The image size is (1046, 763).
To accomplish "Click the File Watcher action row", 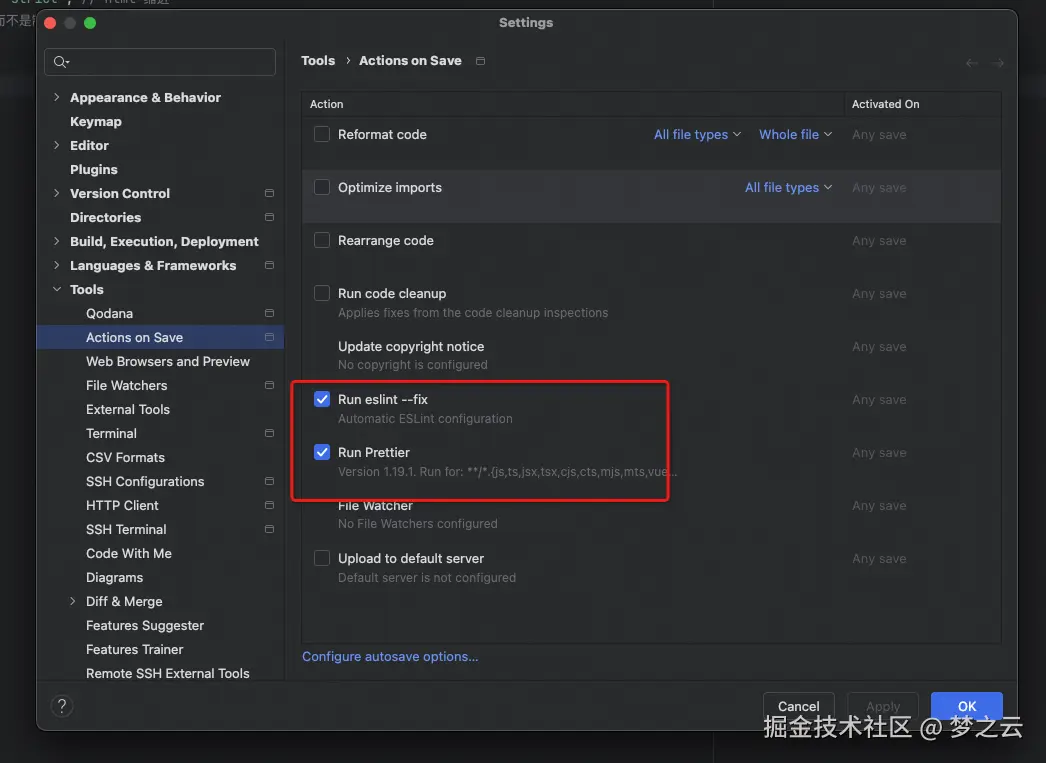I will 651,514.
